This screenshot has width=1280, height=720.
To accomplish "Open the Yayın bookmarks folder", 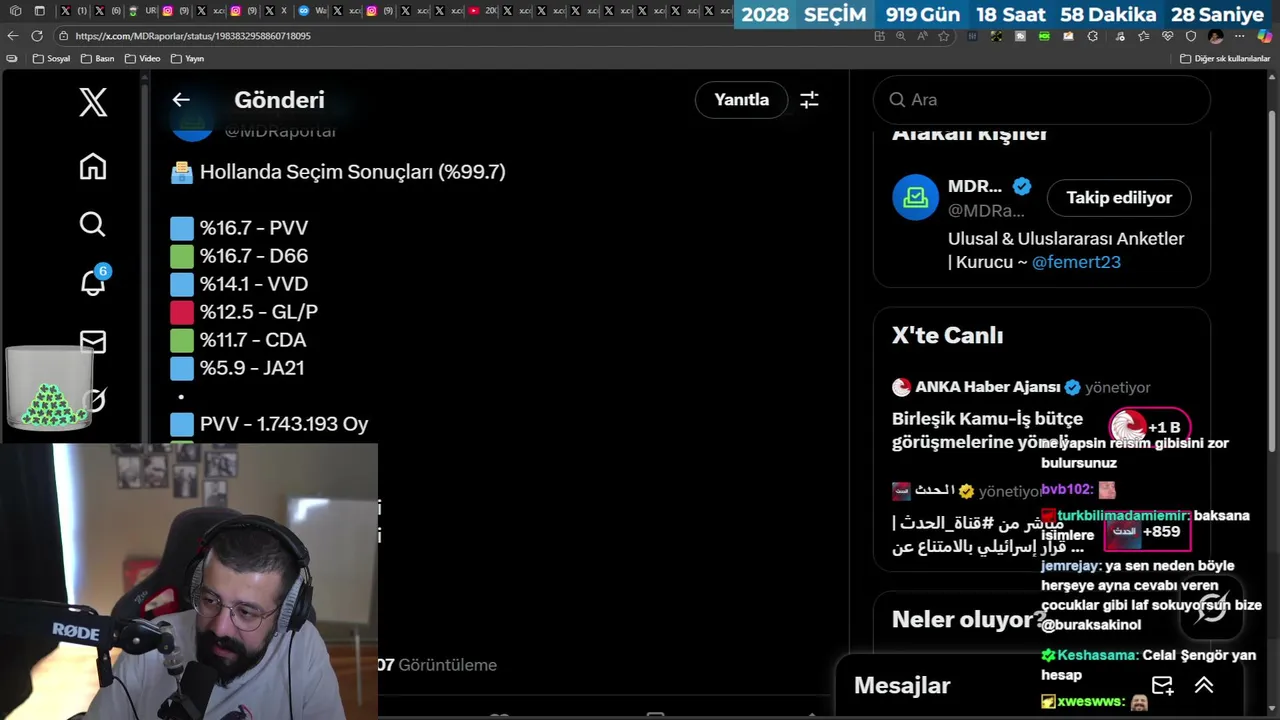I will [187, 59].
